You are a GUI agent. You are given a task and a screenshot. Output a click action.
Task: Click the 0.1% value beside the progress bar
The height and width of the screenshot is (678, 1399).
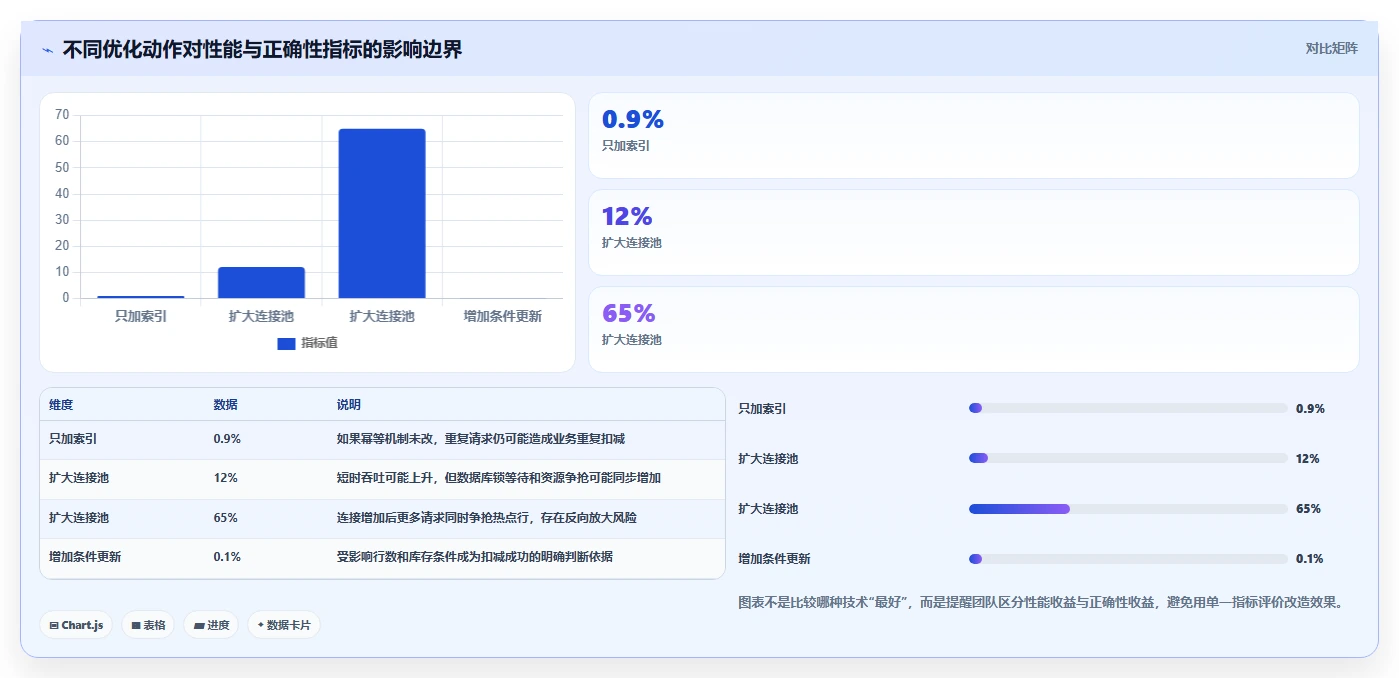[x=1310, y=559]
